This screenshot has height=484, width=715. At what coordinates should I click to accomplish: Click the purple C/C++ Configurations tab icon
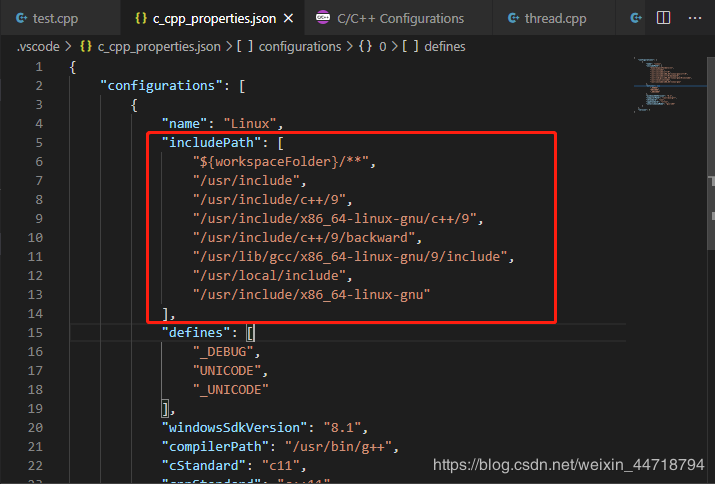(323, 18)
